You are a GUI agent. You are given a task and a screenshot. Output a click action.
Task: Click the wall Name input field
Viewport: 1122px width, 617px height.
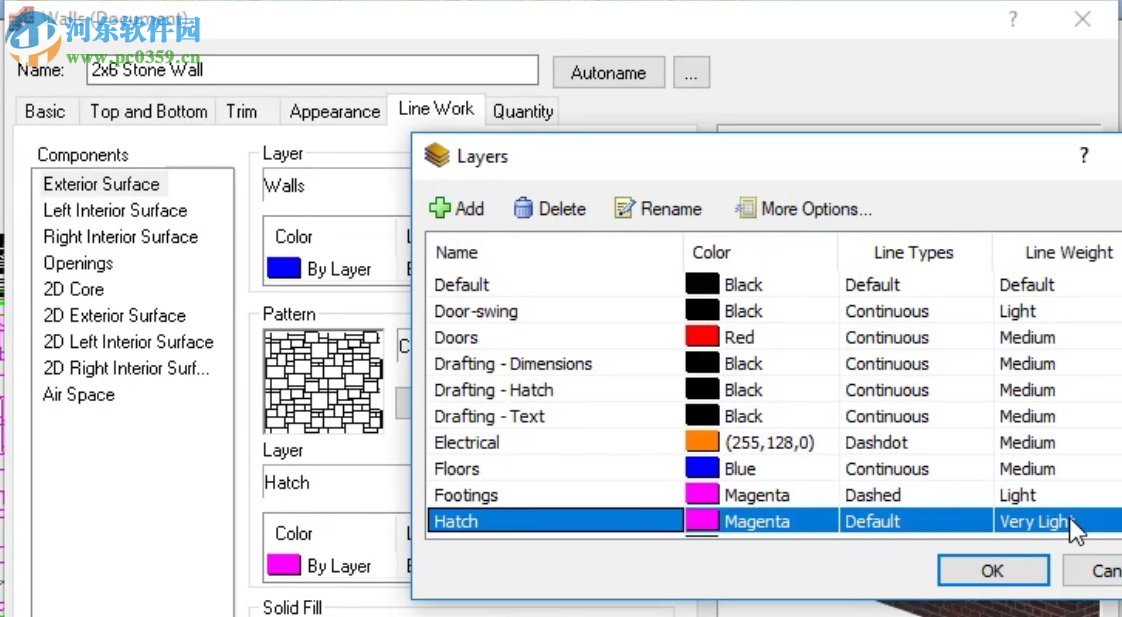(x=312, y=70)
